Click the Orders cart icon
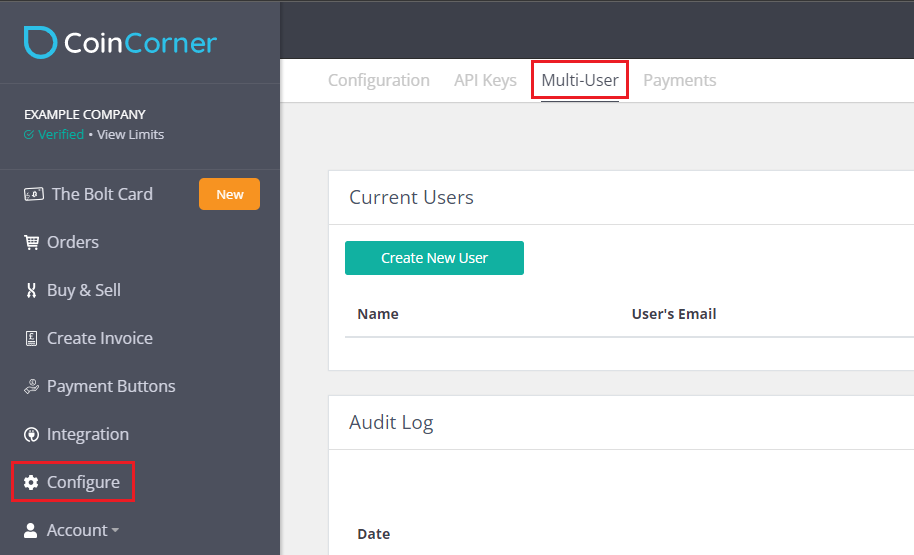The height and width of the screenshot is (555, 914). [31, 242]
